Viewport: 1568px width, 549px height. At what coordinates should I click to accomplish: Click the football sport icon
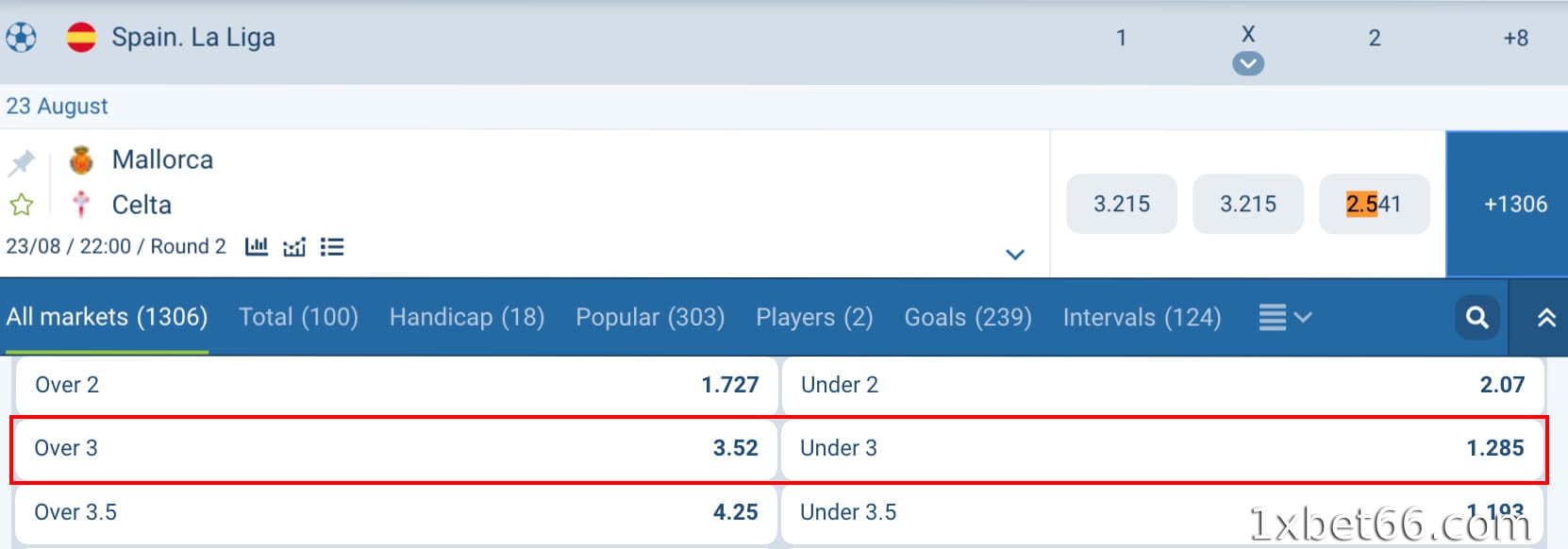pos(21,38)
